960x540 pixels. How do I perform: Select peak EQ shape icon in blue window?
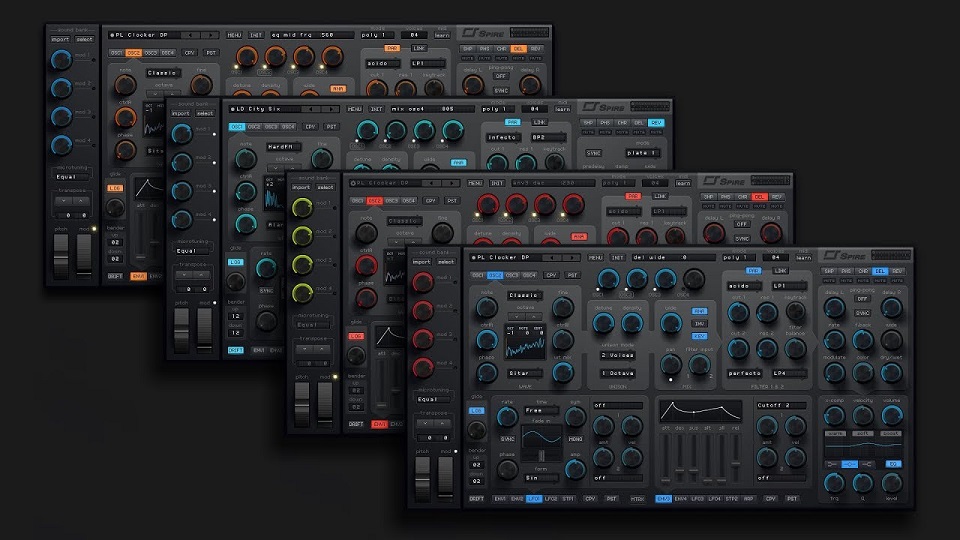(x=849, y=465)
